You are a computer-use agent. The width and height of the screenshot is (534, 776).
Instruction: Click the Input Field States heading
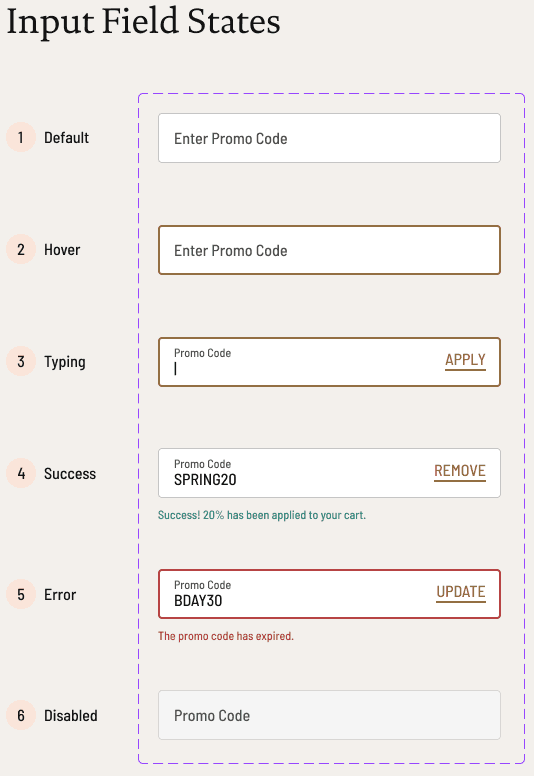click(x=144, y=22)
